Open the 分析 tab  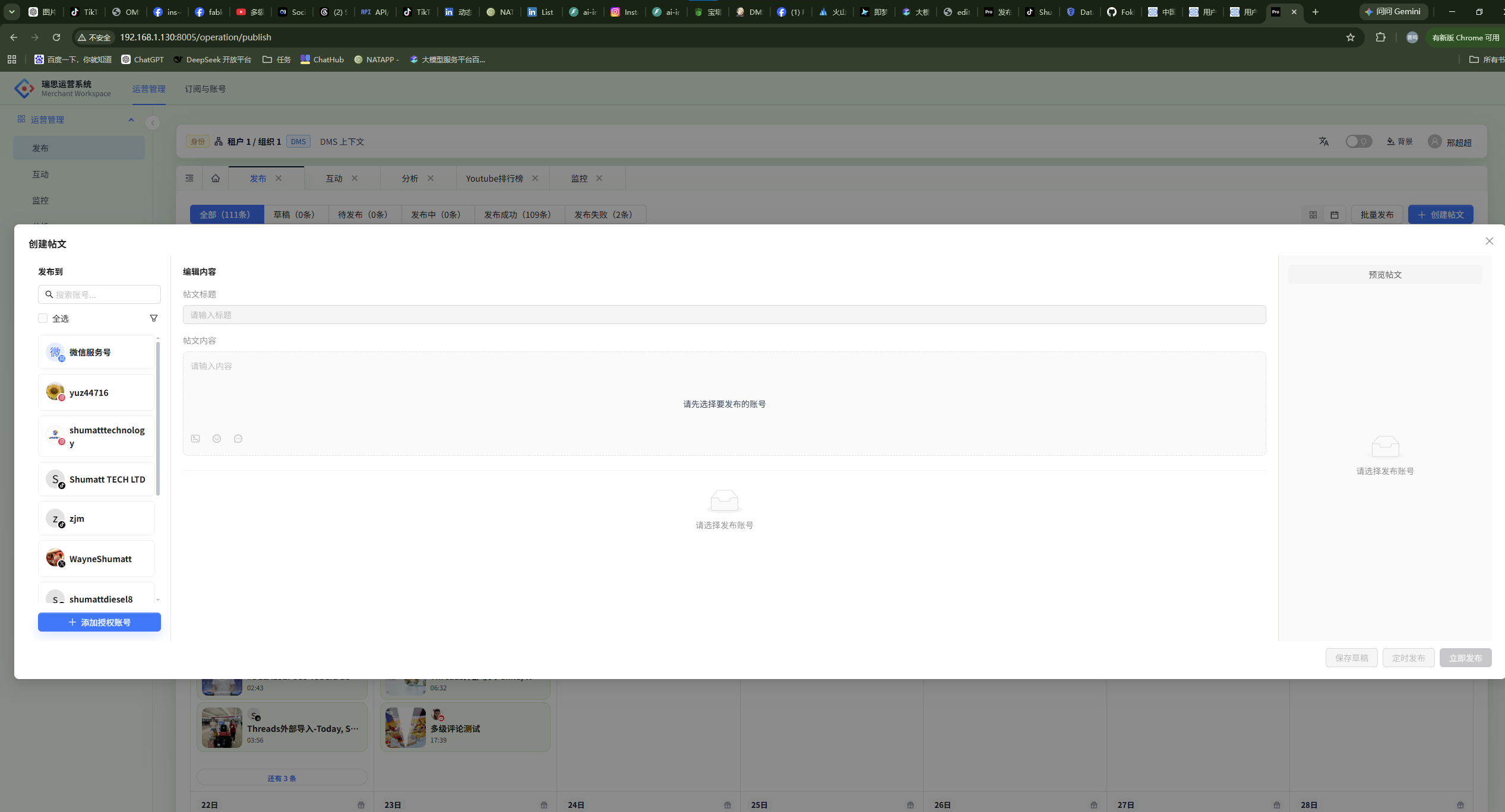410,178
